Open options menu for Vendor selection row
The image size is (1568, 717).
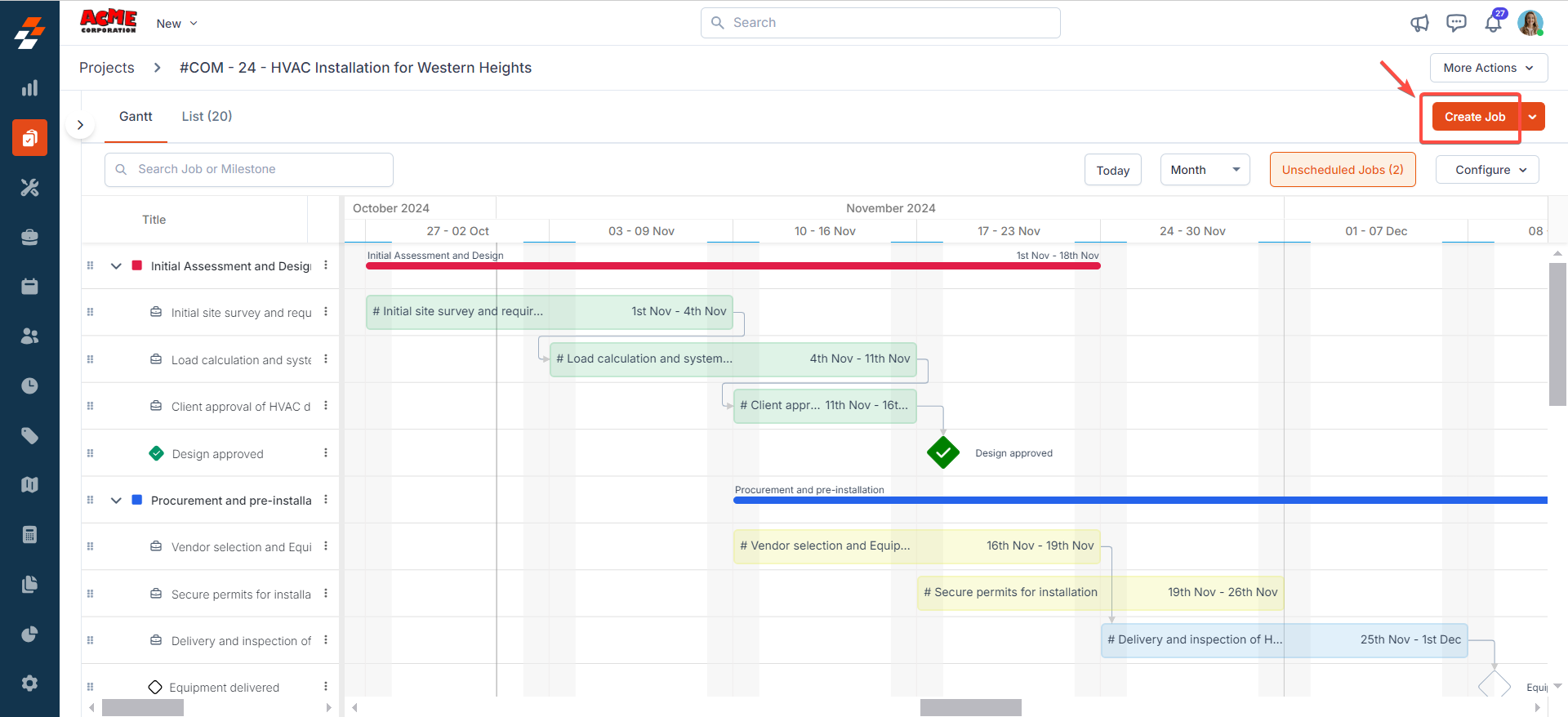point(326,546)
